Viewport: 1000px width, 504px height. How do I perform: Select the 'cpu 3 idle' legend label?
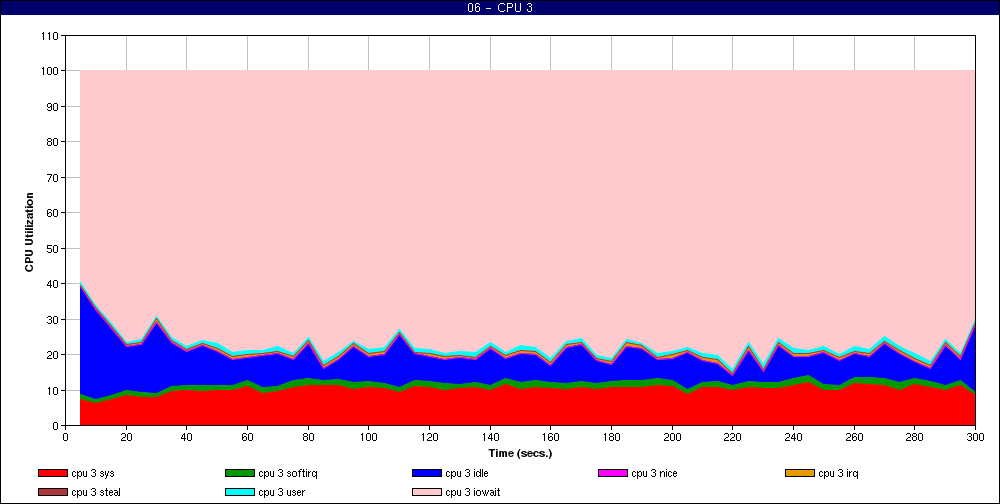(467, 473)
